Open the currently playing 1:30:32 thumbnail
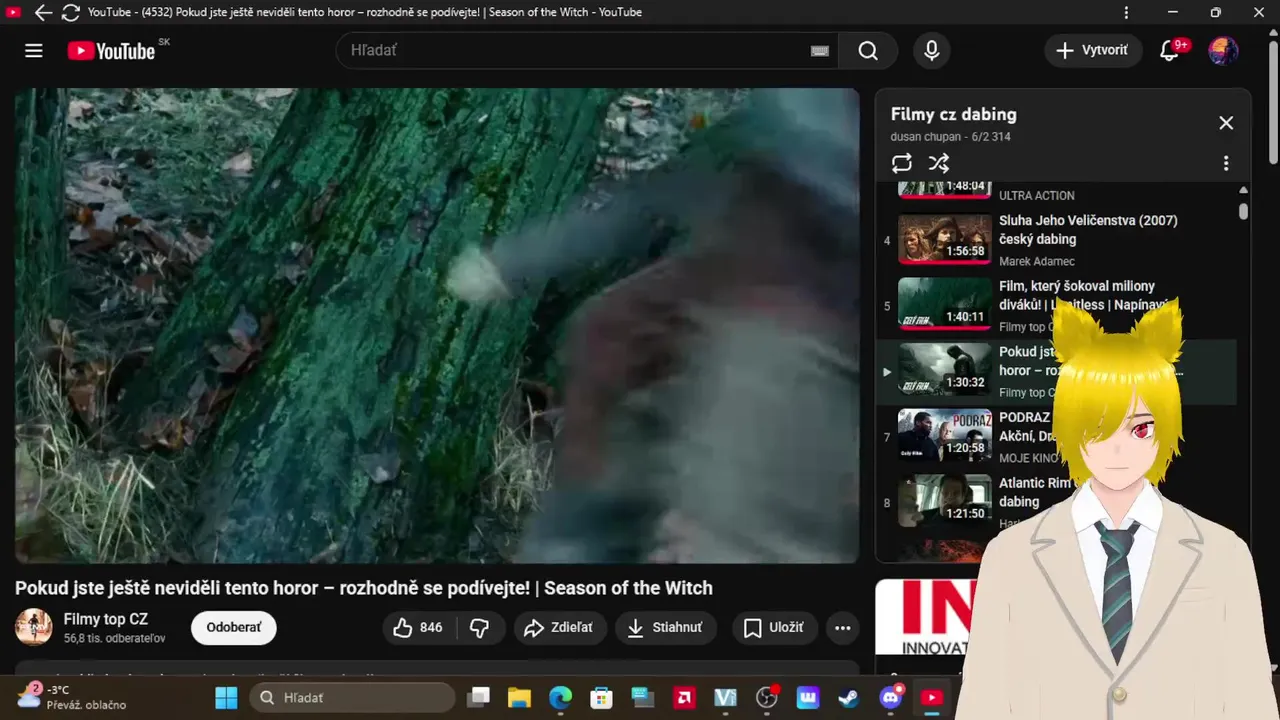 pyautogui.click(x=944, y=370)
